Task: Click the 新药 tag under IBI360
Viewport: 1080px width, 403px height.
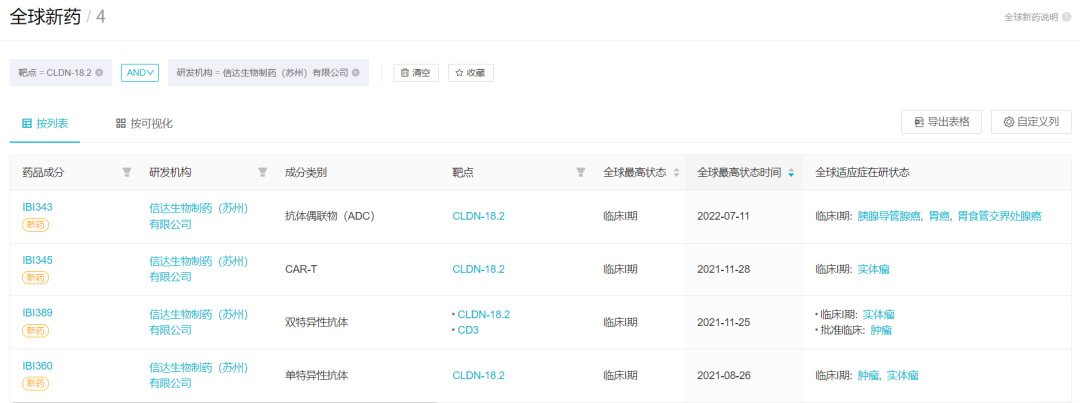Action: [x=36, y=383]
